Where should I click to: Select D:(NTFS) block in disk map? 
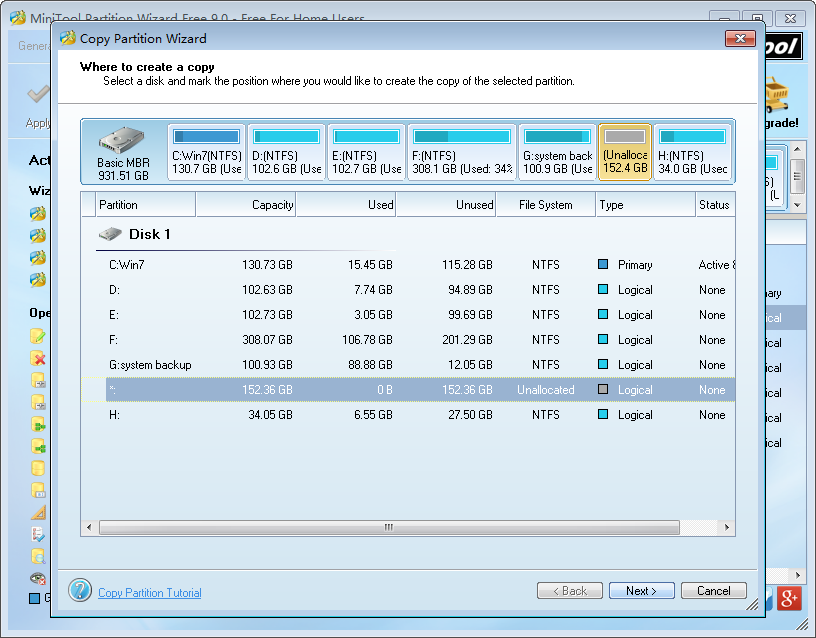[x=286, y=152]
